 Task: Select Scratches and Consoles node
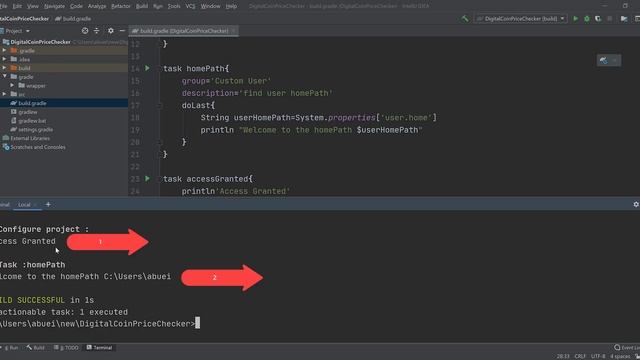38,147
